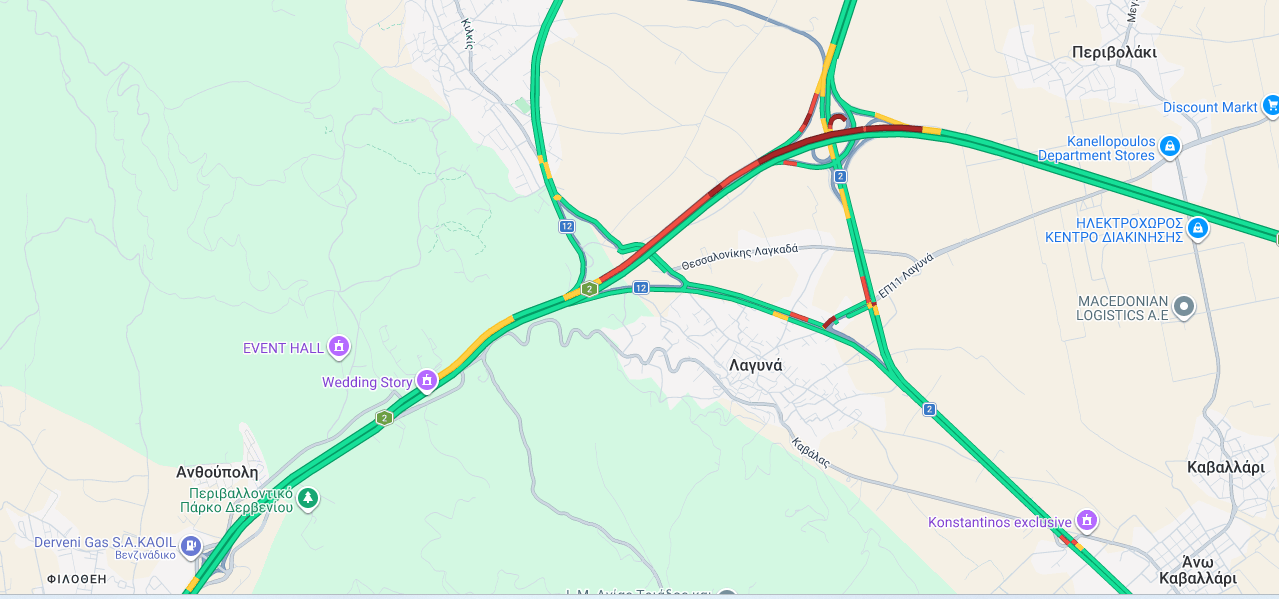Click the green park tree icon near Δερβενίου

click(x=308, y=498)
